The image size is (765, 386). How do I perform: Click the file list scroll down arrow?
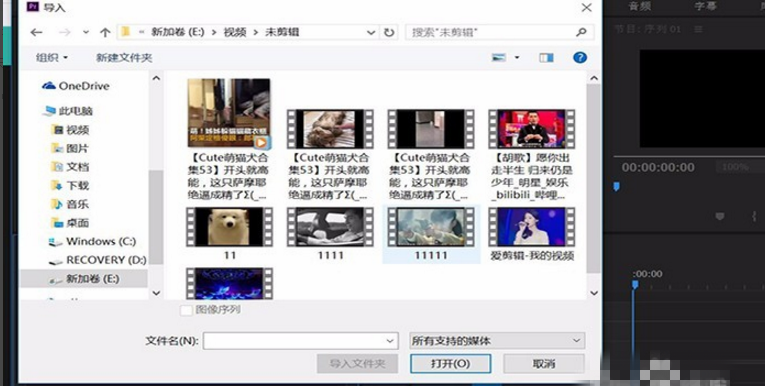[x=594, y=293]
